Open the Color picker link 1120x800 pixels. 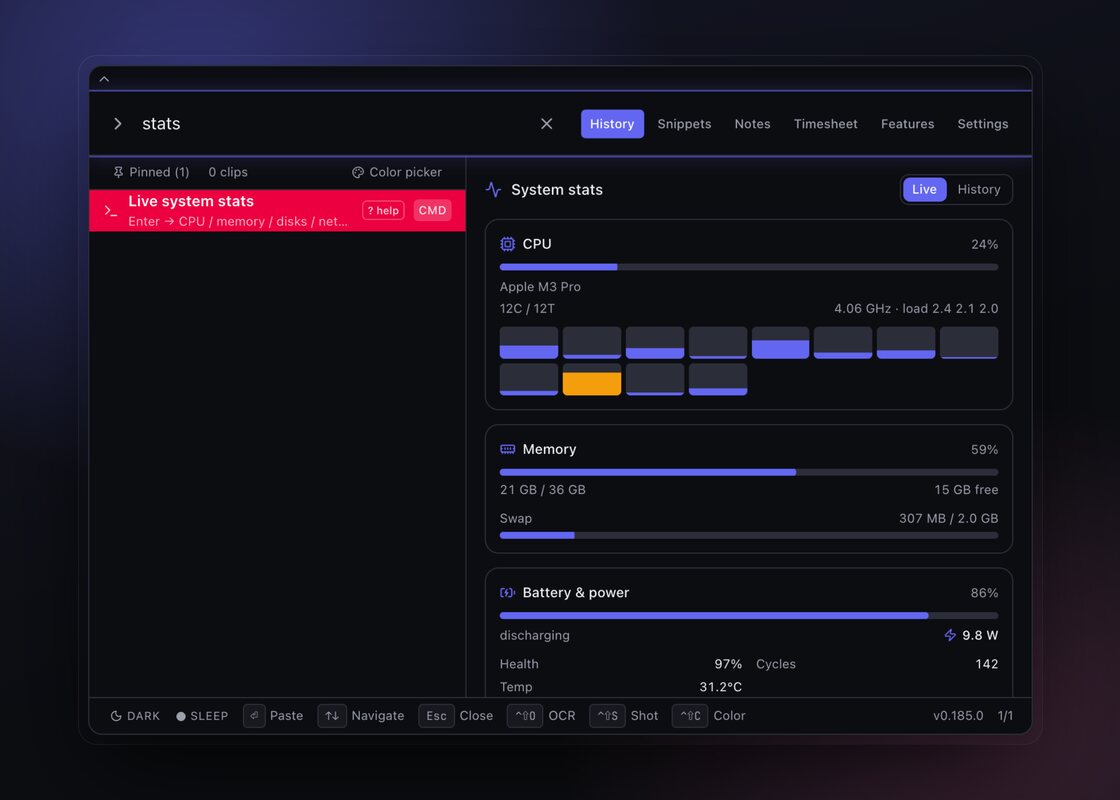point(397,172)
